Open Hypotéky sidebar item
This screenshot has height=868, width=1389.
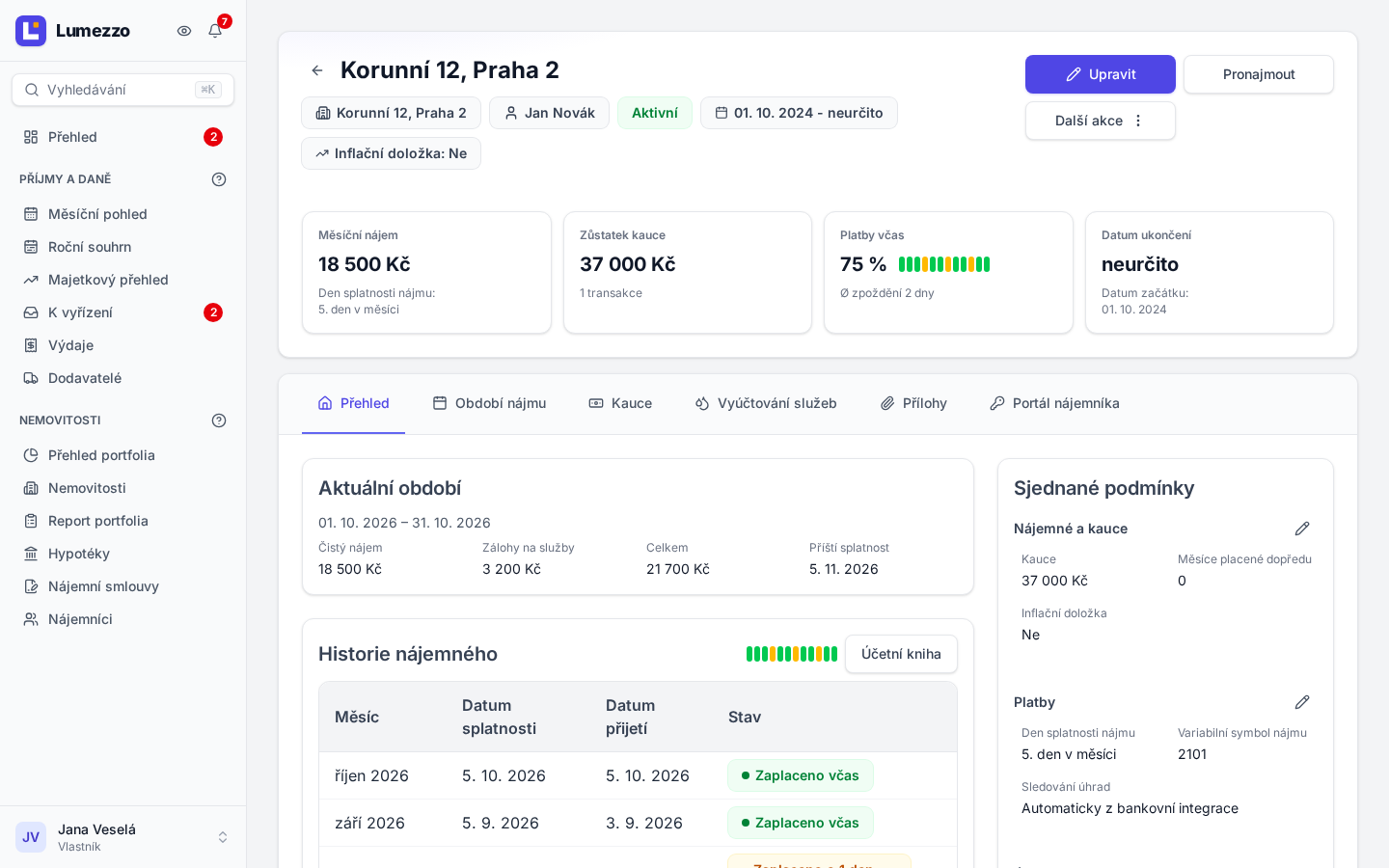tap(123, 554)
